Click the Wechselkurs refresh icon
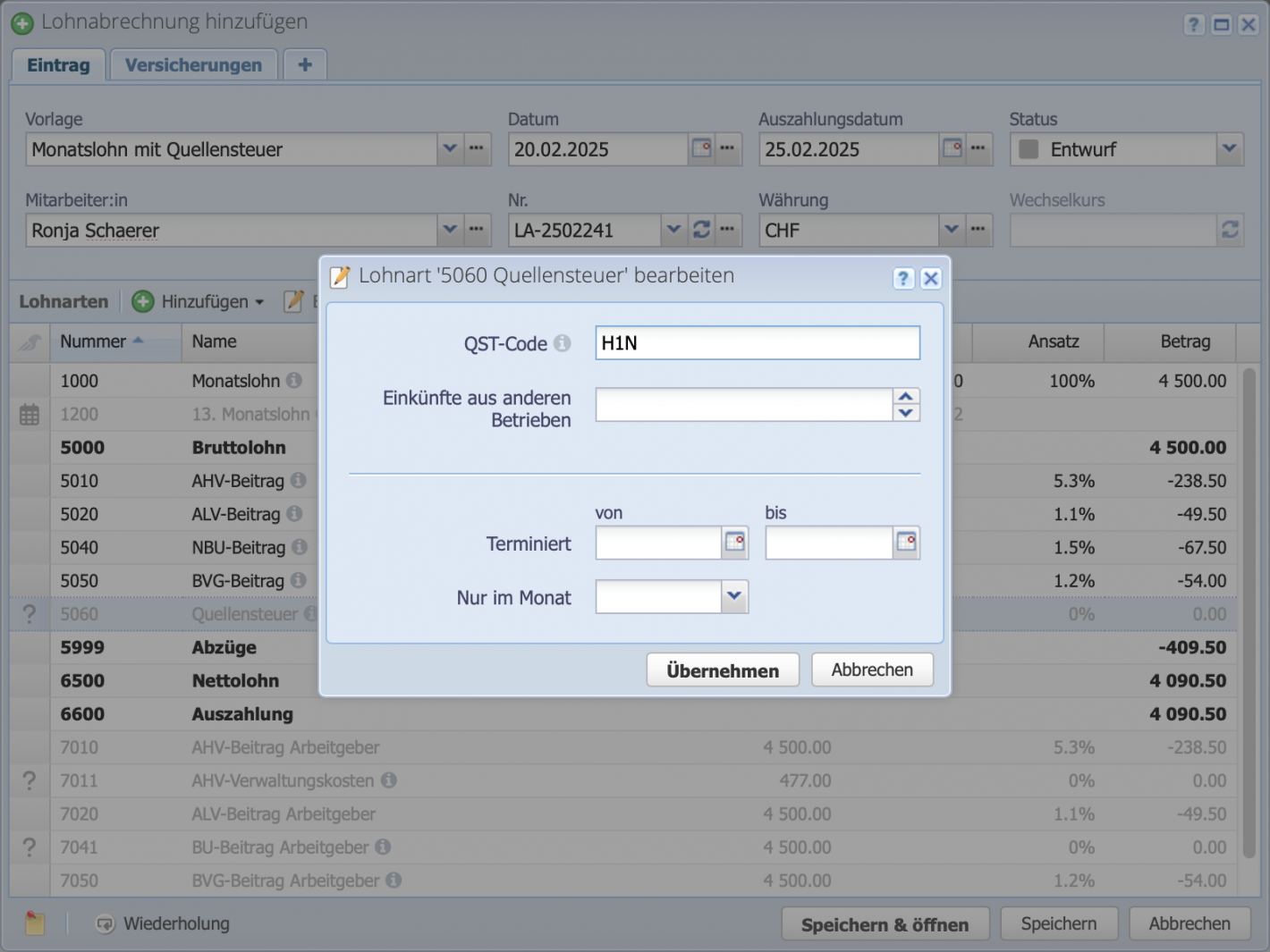Screen dimensions: 1270x952 (1230, 230)
